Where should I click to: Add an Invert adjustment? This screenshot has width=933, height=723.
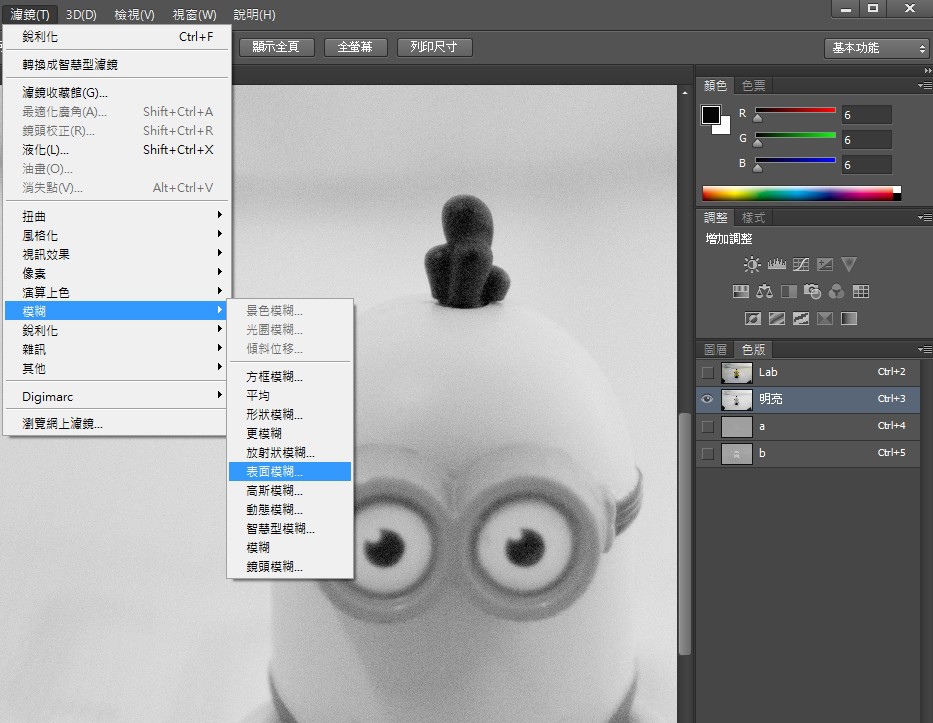tap(753, 318)
